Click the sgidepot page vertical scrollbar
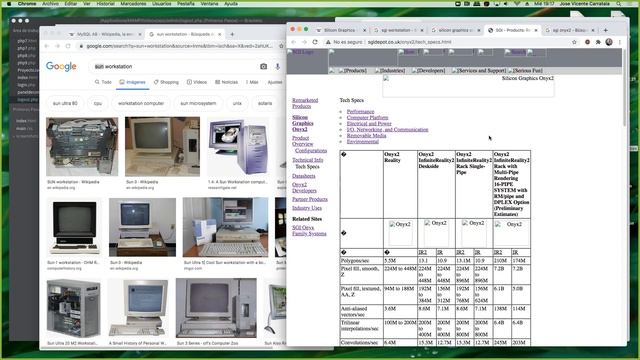This screenshot has width=640, height=360. (624, 88)
